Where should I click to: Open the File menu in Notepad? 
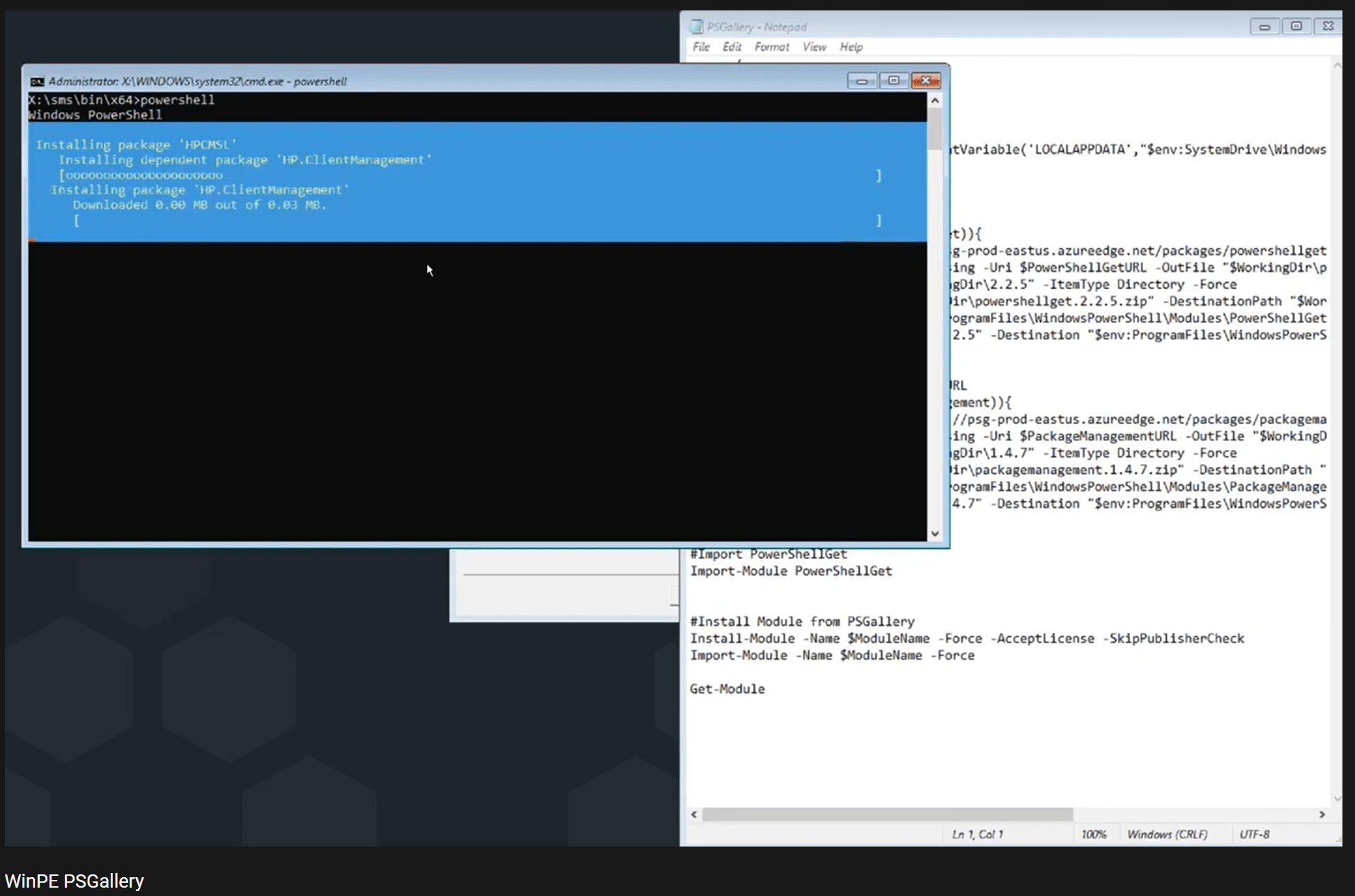[701, 47]
